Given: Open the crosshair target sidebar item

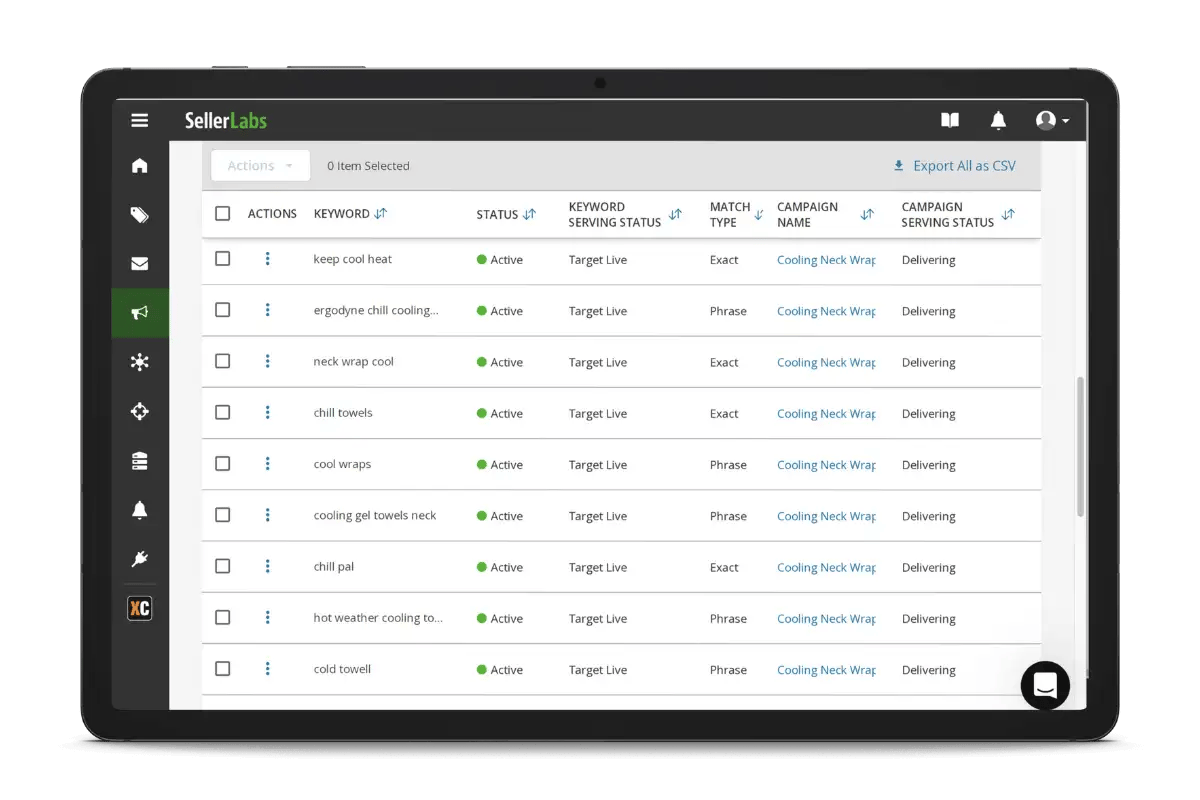Looking at the screenshot, I should coord(140,411).
